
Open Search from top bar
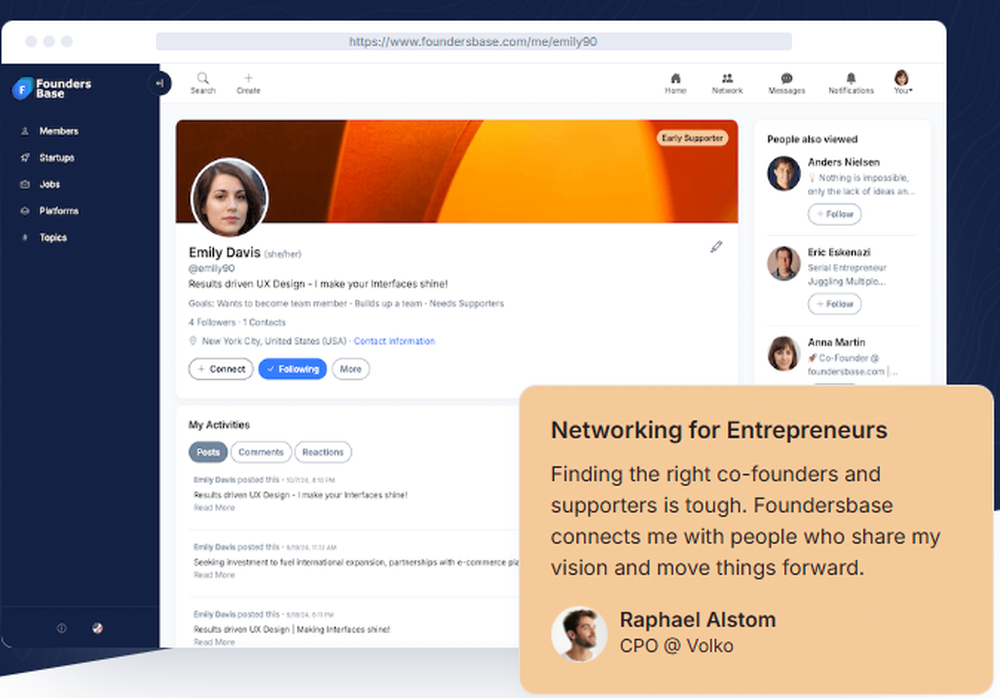(x=203, y=83)
